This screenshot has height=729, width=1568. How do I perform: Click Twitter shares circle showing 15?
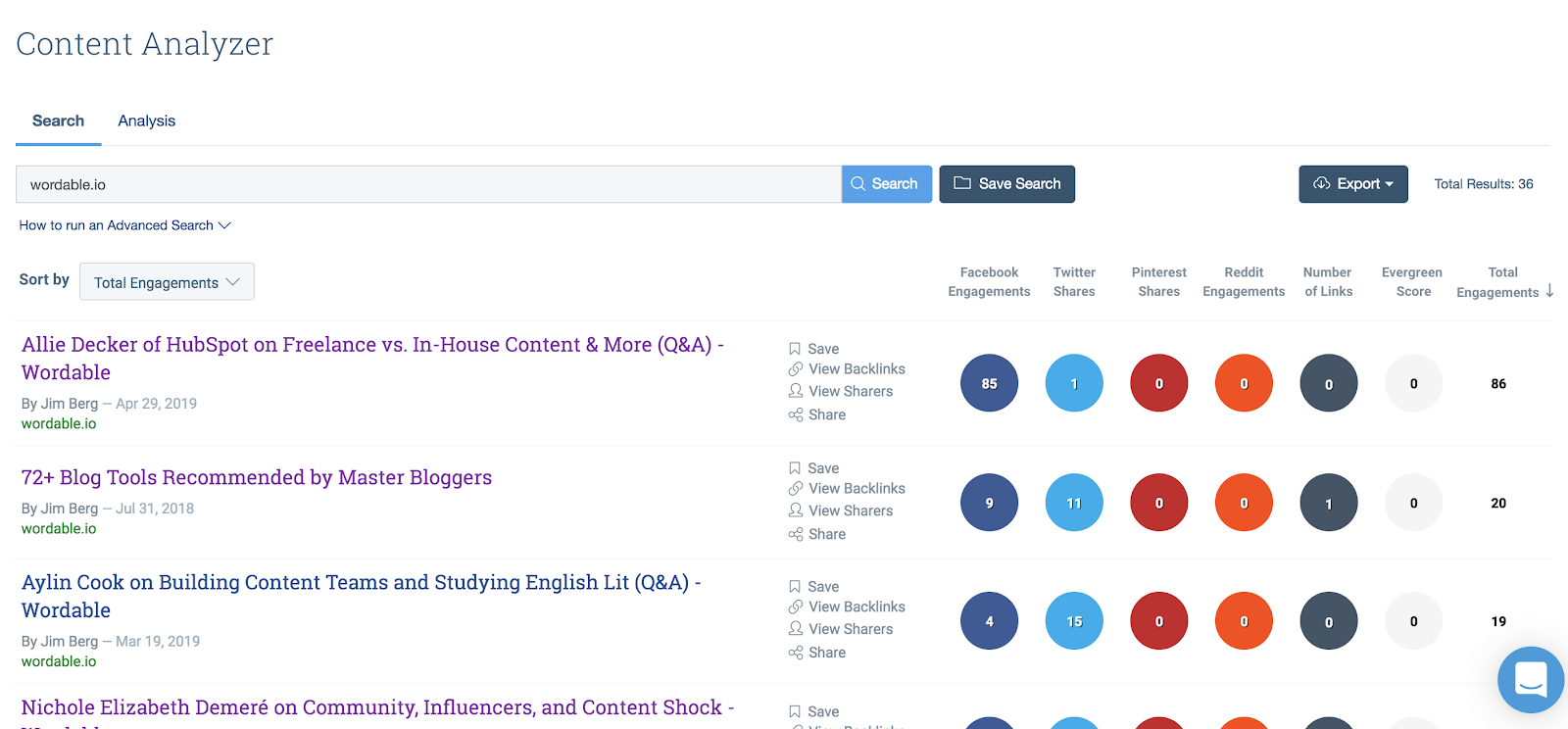[x=1074, y=621]
